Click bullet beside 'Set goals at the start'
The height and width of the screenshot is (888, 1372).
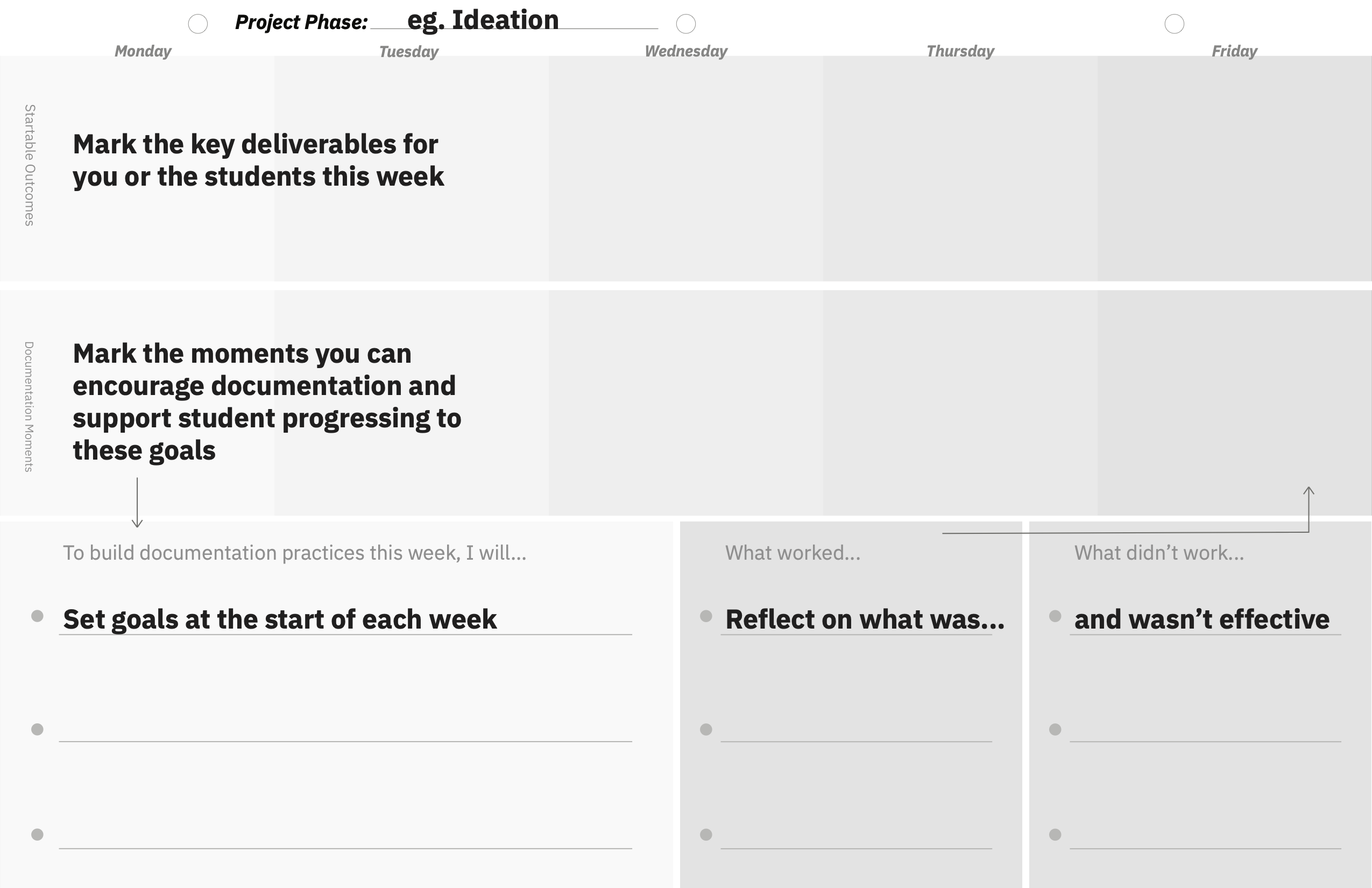coord(38,616)
